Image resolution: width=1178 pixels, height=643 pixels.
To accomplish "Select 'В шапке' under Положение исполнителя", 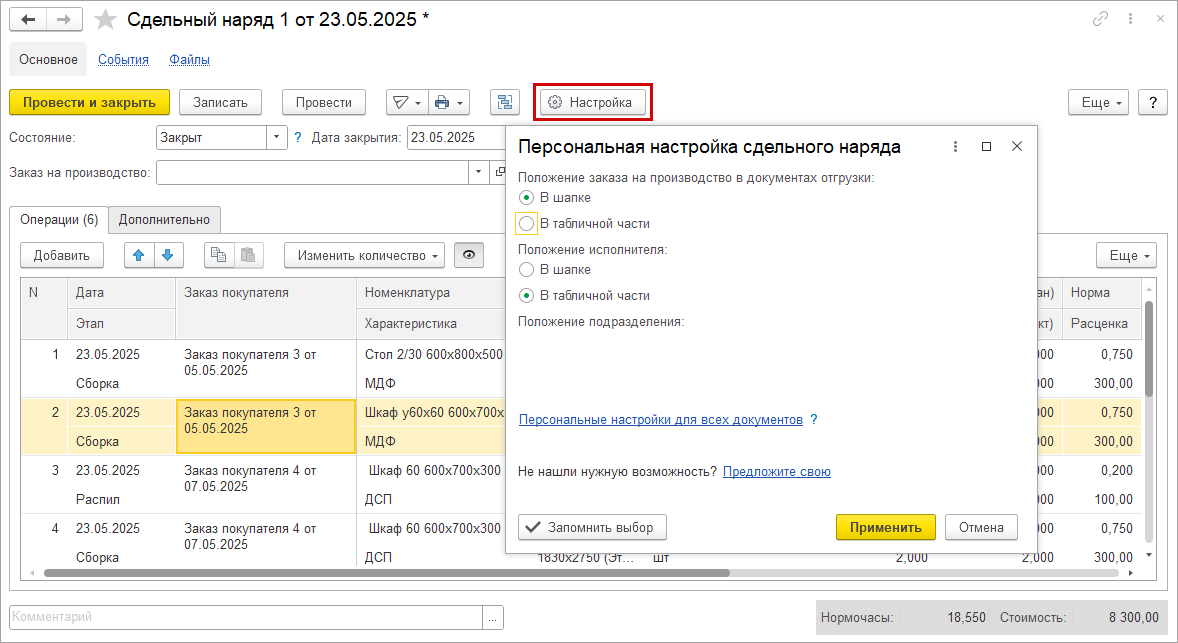I will (527, 269).
